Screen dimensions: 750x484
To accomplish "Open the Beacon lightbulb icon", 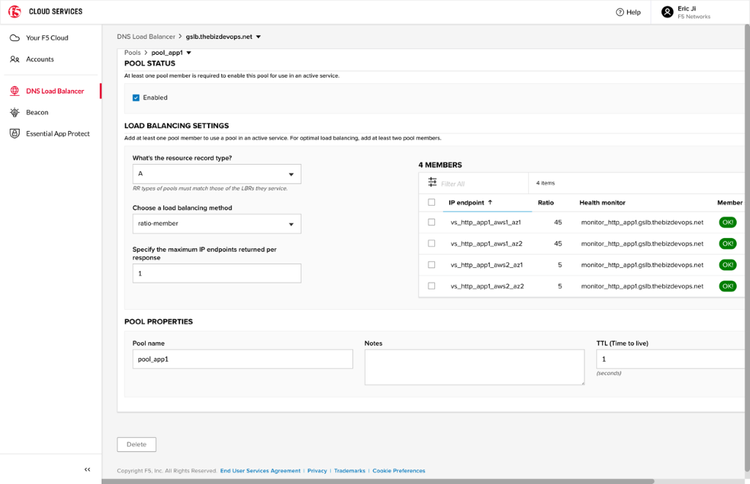I will coord(15,112).
